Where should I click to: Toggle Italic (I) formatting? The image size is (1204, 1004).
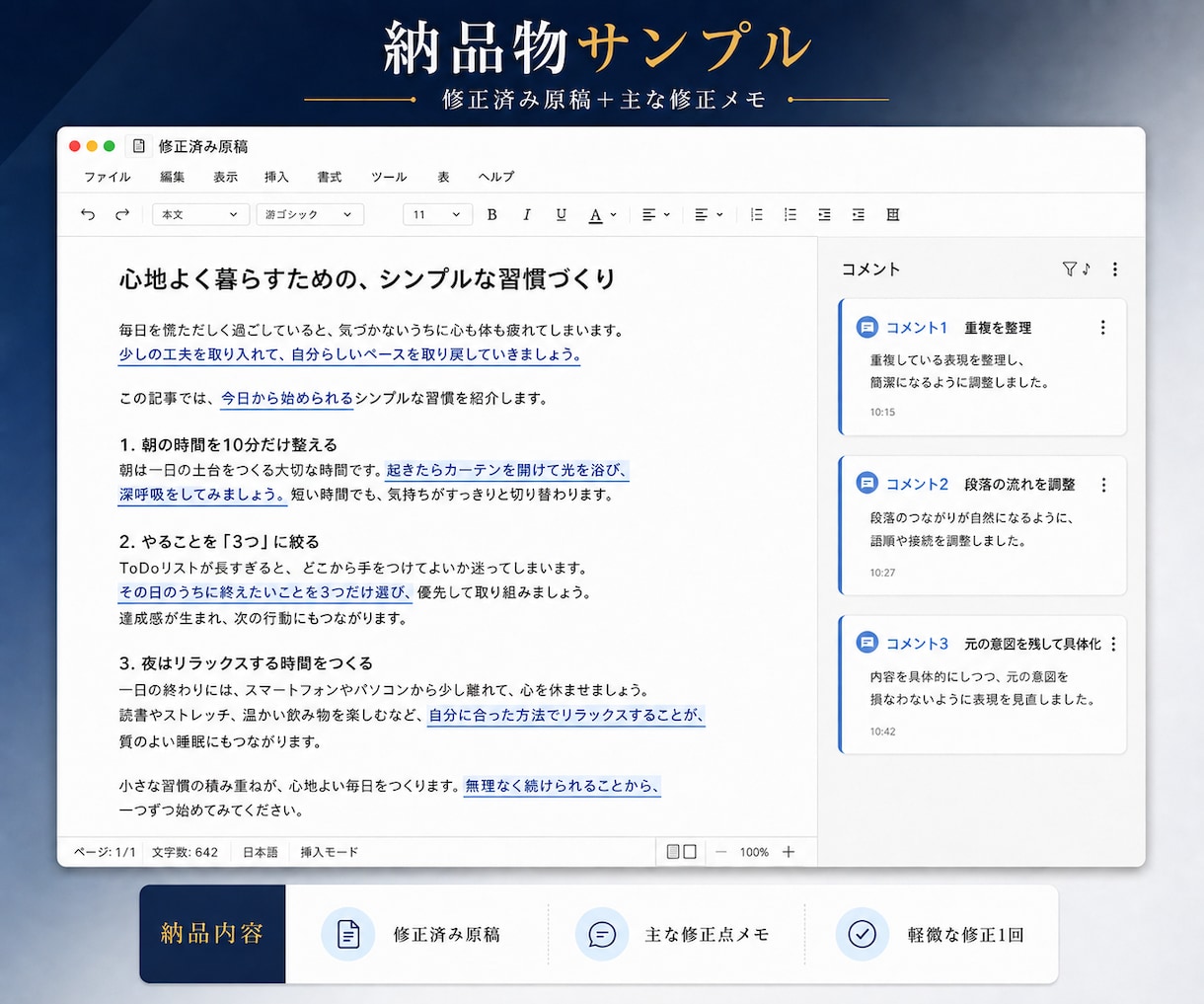tap(527, 214)
